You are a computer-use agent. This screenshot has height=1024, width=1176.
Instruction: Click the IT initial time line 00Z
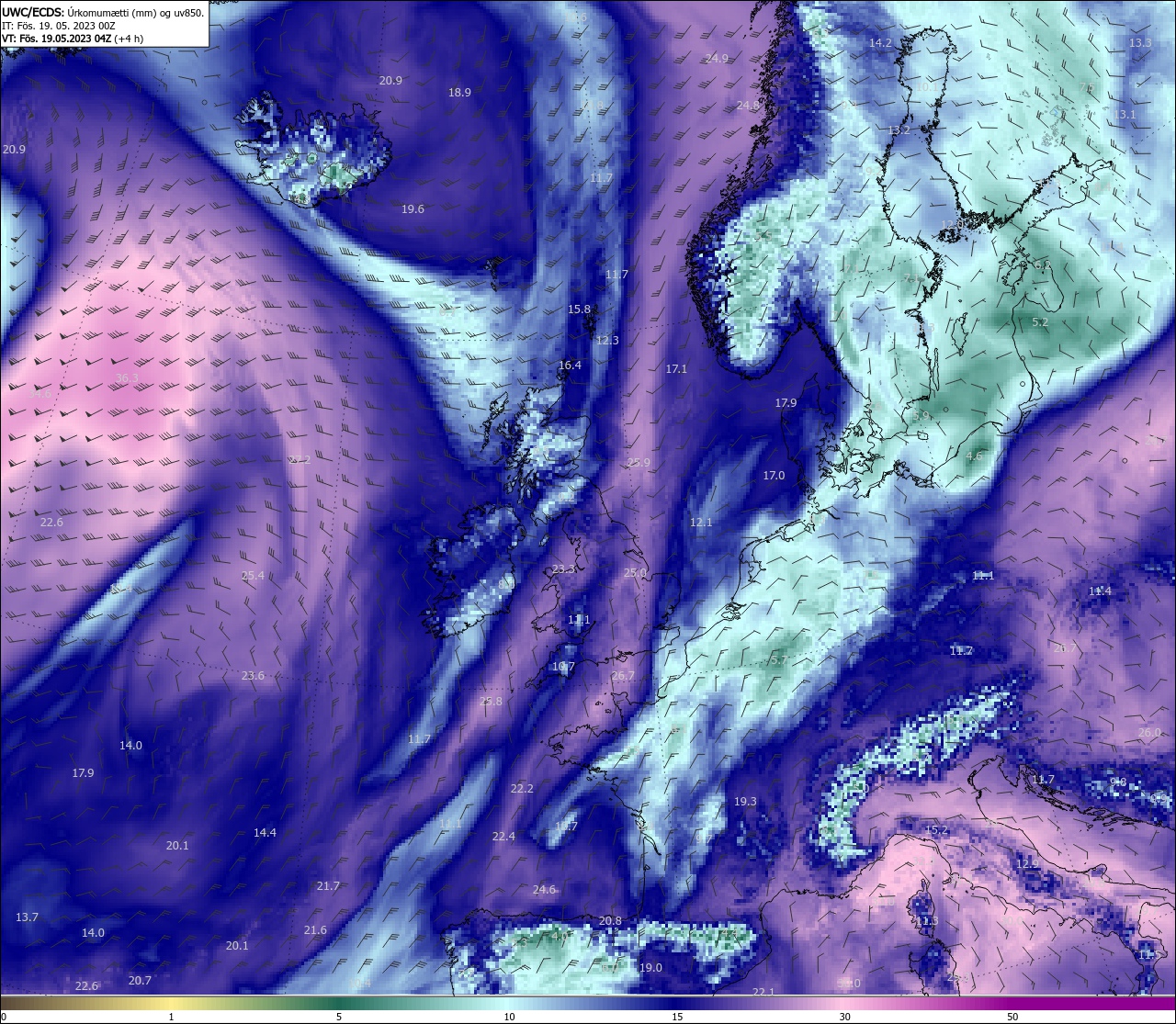(59, 26)
